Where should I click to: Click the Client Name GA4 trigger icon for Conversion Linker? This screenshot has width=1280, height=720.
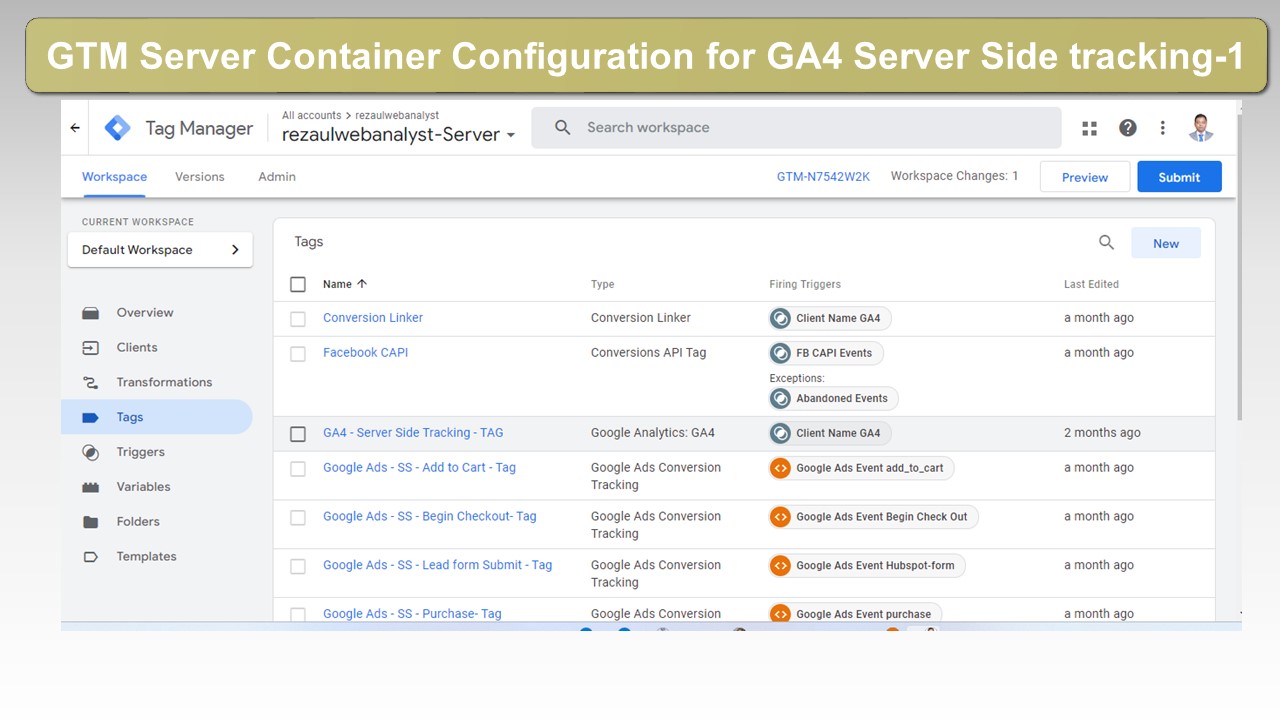point(780,319)
